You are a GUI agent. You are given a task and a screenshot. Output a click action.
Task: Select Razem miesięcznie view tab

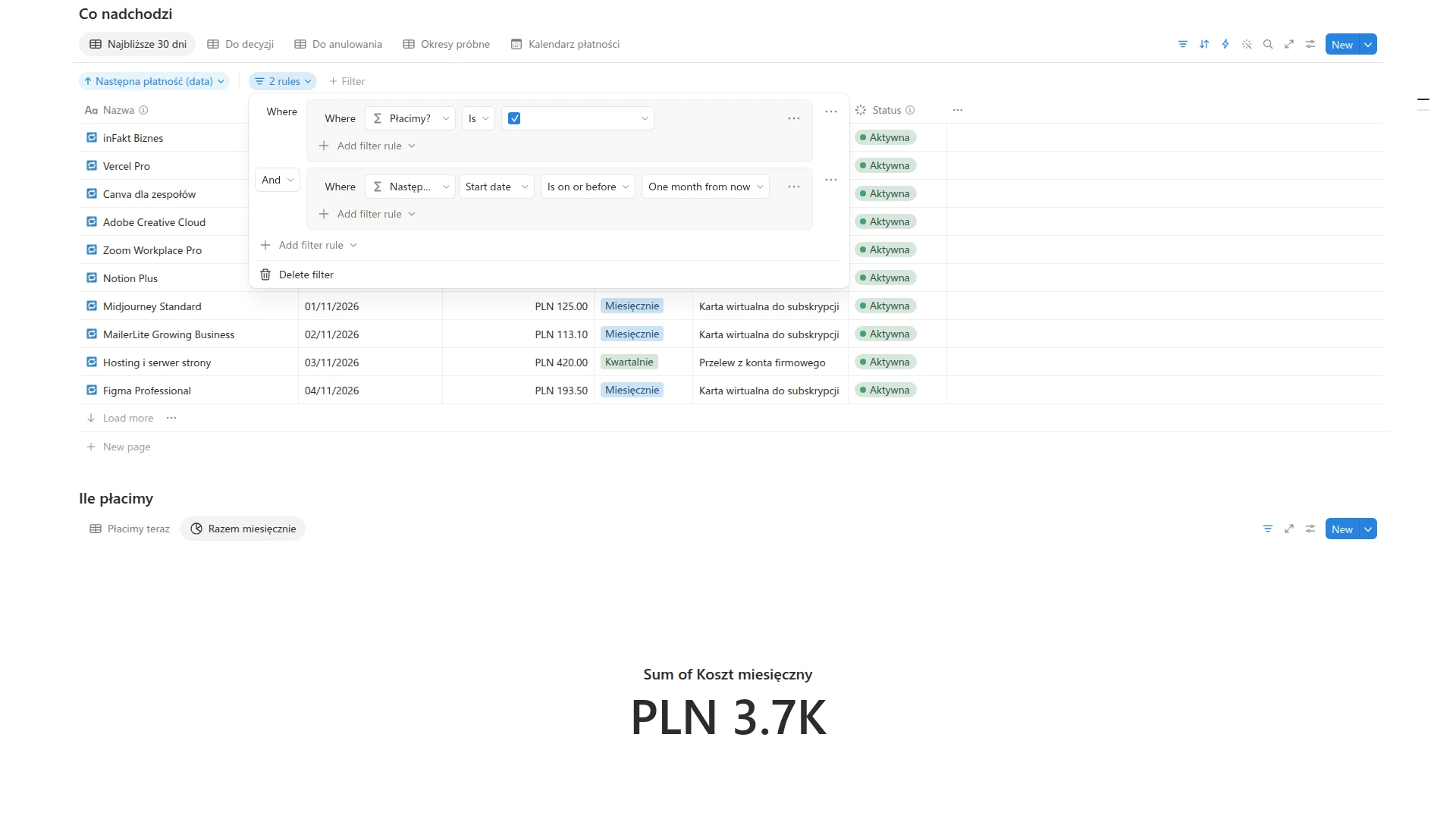243,529
